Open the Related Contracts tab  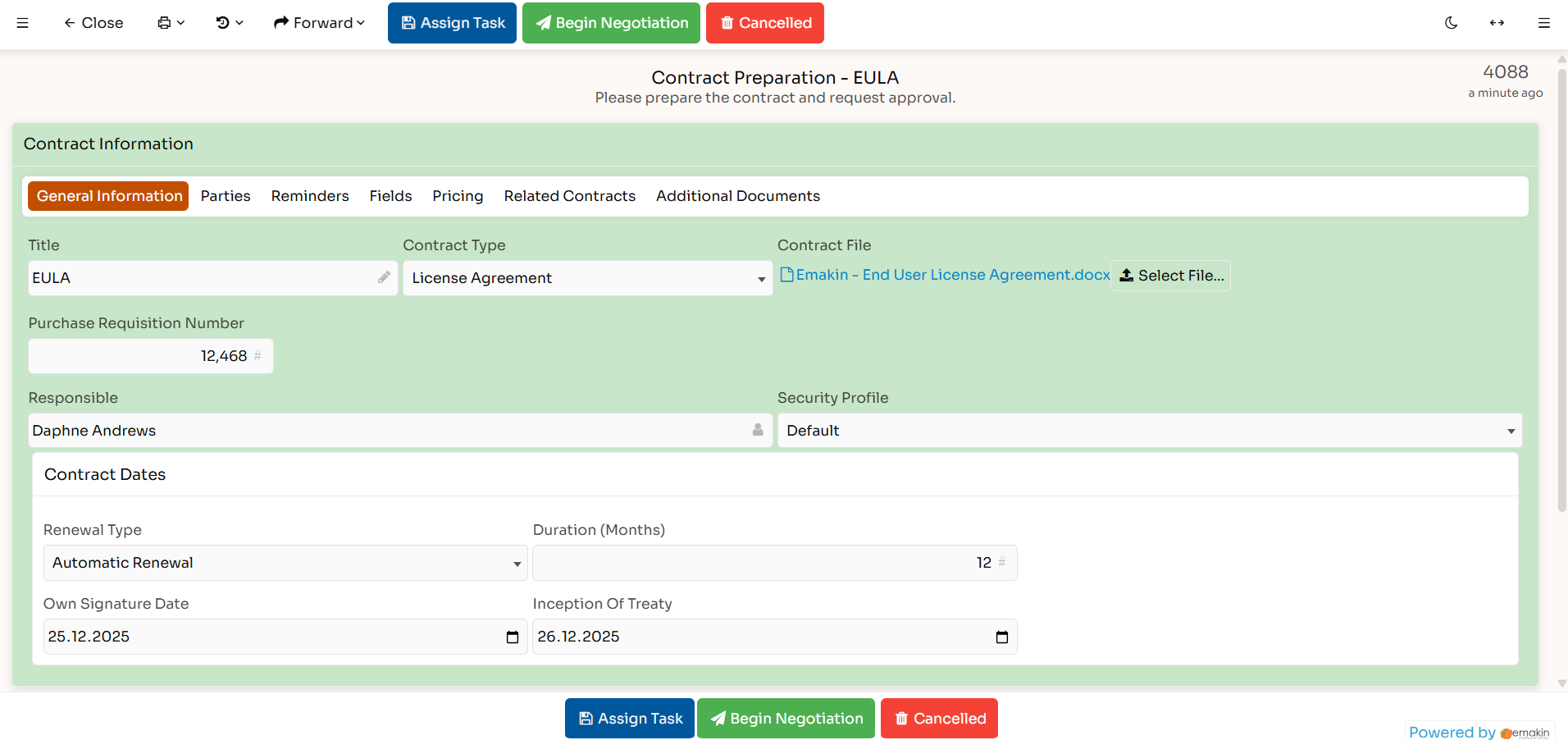coord(569,196)
